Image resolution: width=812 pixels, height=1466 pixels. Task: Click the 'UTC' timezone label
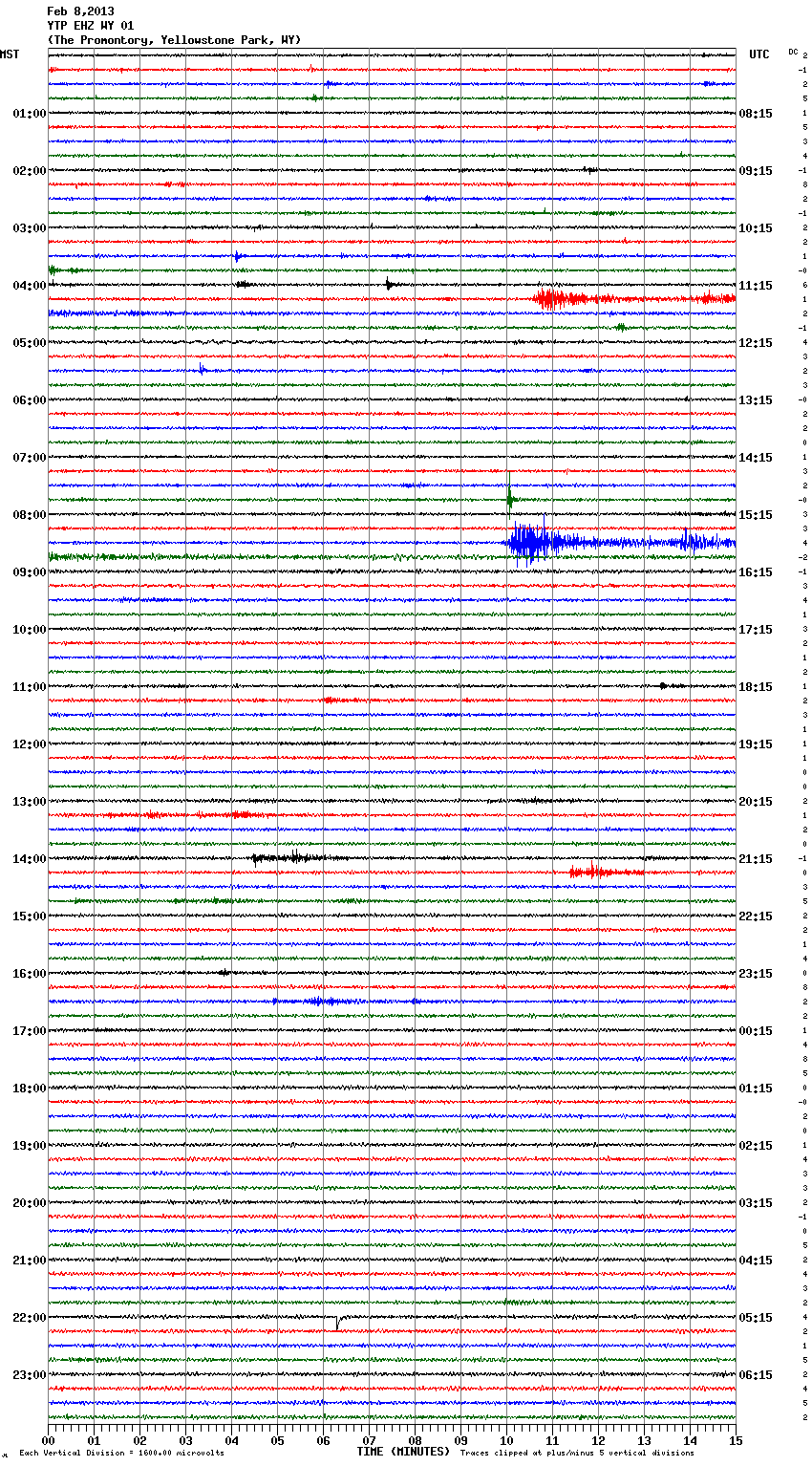pos(759,54)
